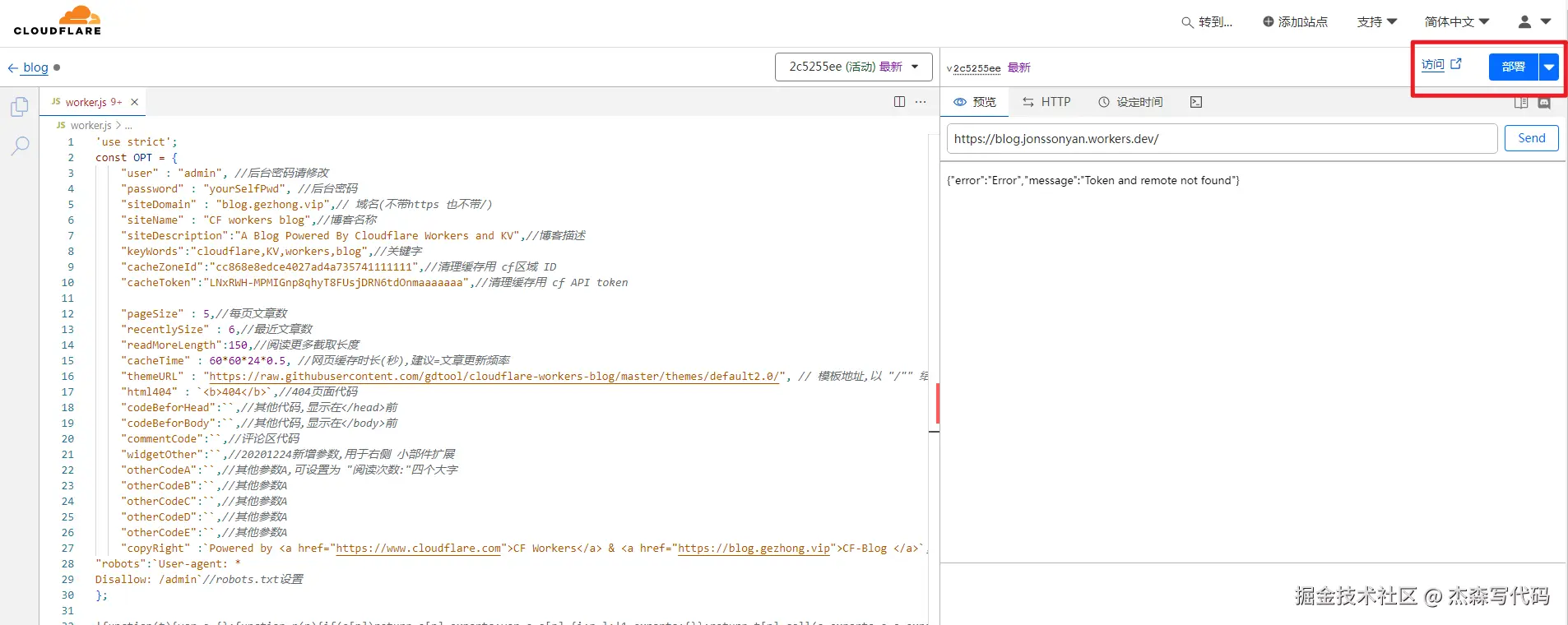Screen dimensions: 1568x625
Task: Click line 3 "user" : "admin" code
Action: pyautogui.click(x=225, y=173)
